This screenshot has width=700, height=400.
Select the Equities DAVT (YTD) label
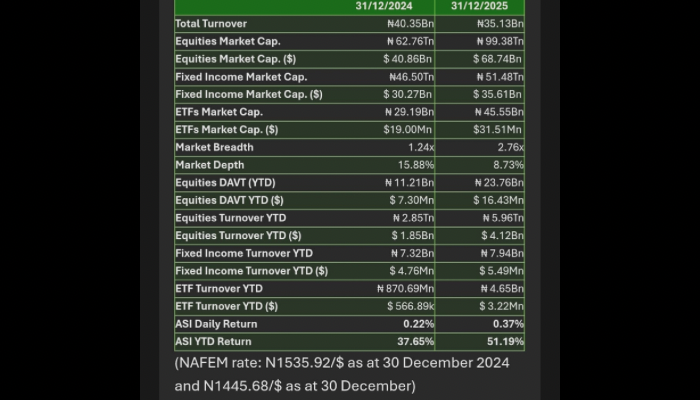[x=225, y=183]
